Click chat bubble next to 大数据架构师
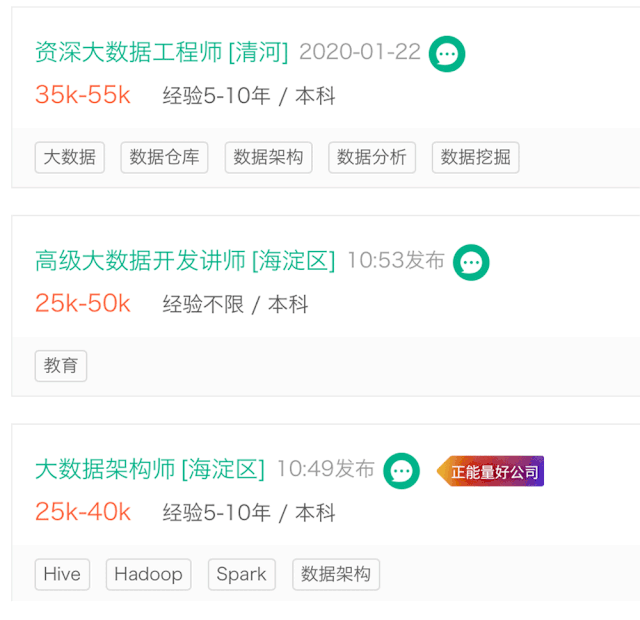Image resolution: width=640 pixels, height=620 pixels. [401, 471]
